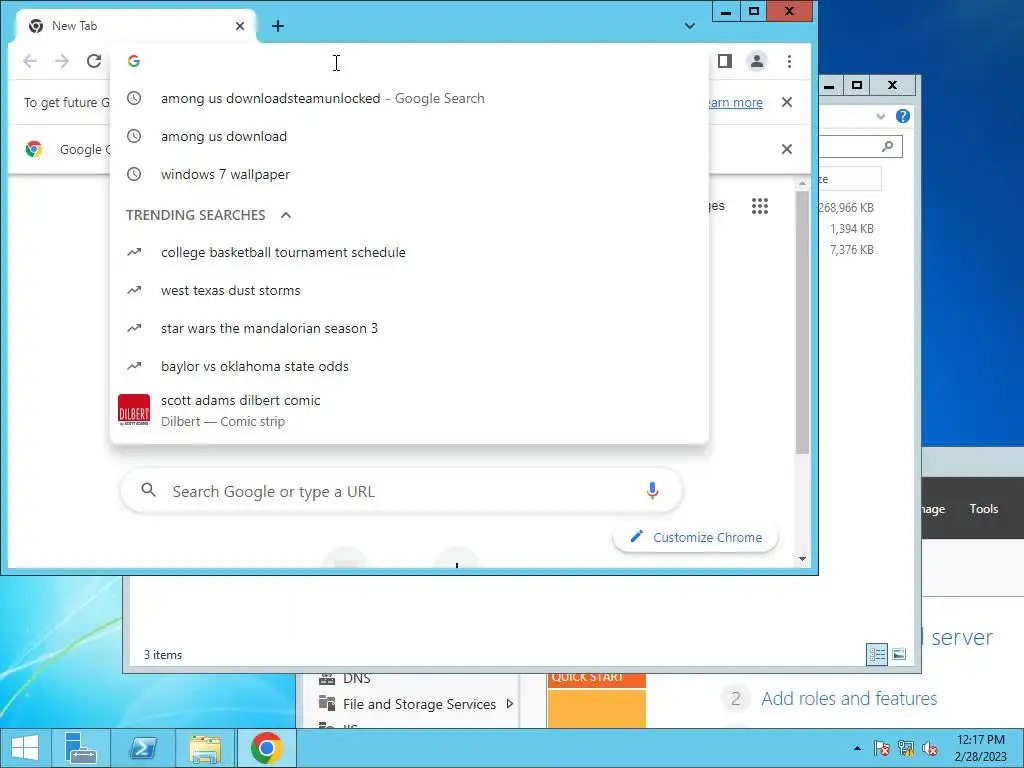
Task: Start voice search with microphone icon
Action: [x=652, y=491]
